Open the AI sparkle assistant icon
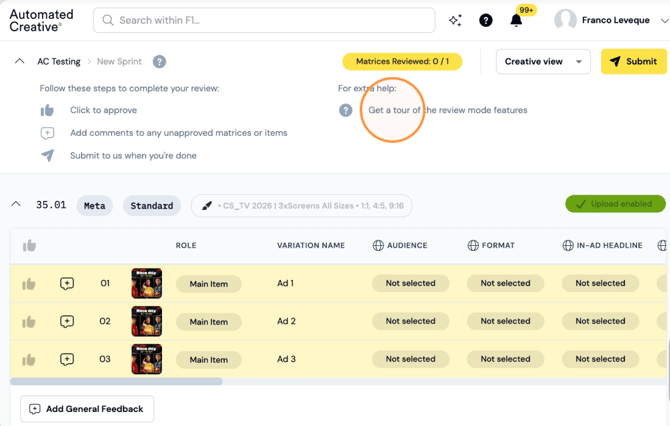The width and height of the screenshot is (670, 426). pos(455,20)
